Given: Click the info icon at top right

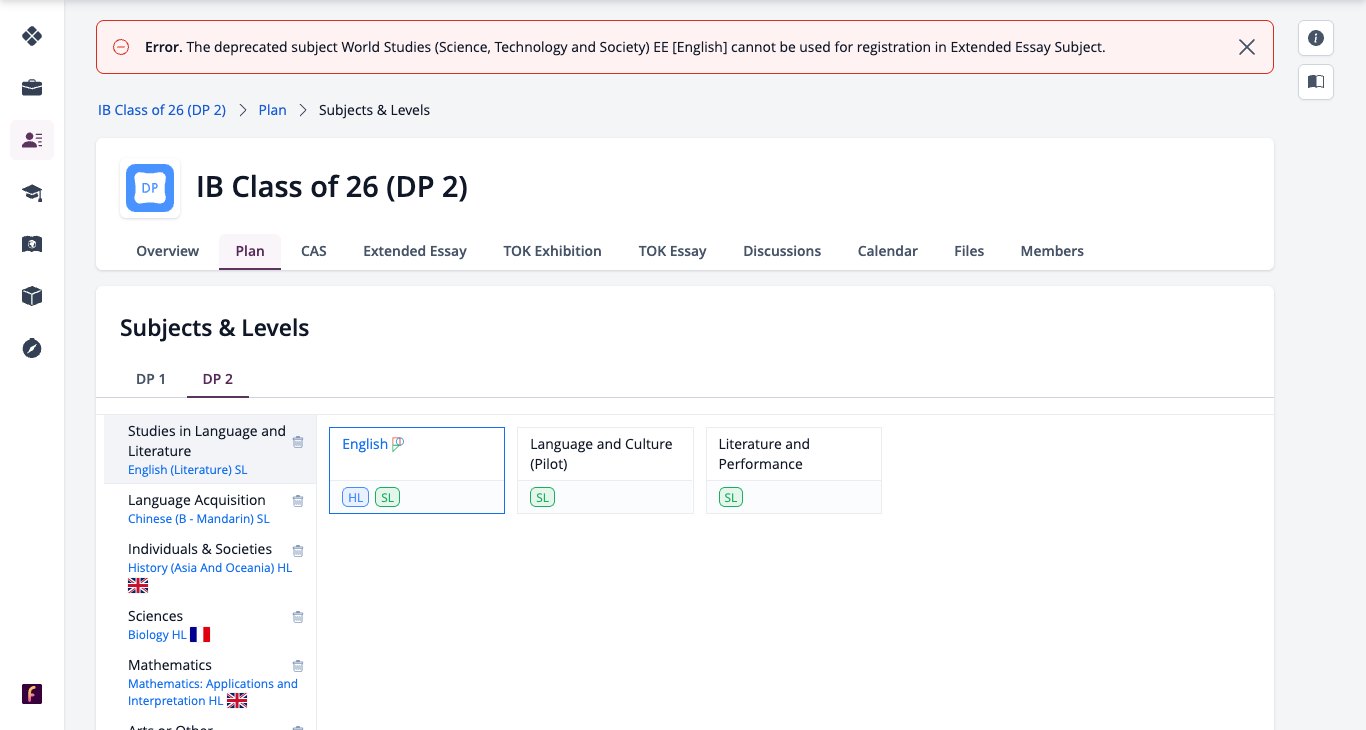Looking at the screenshot, I should [x=1316, y=38].
